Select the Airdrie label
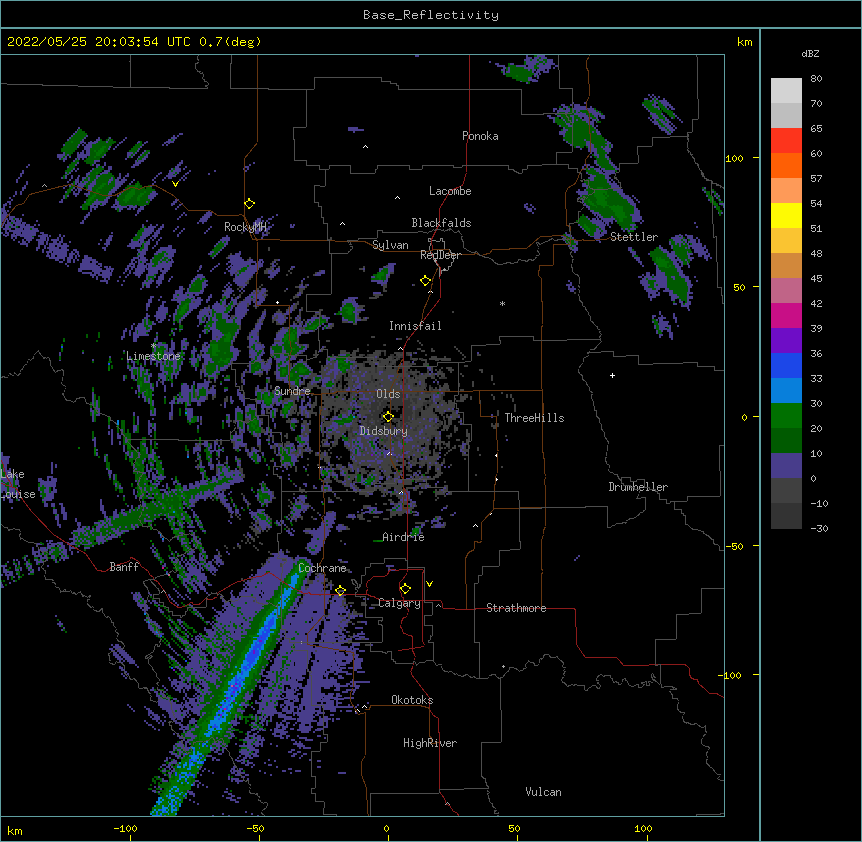This screenshot has height=842, width=862. [x=404, y=537]
